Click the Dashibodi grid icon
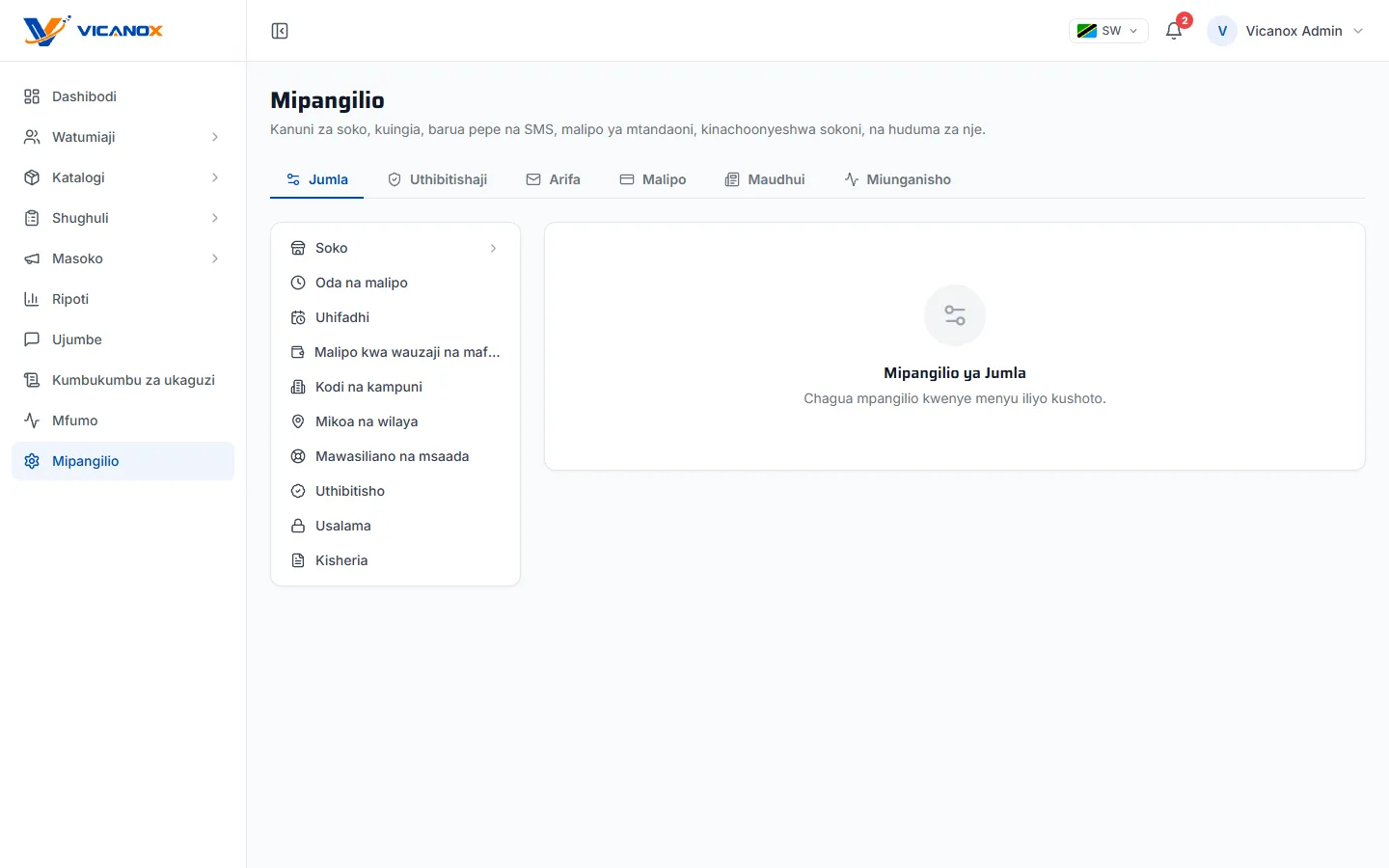 (32, 96)
